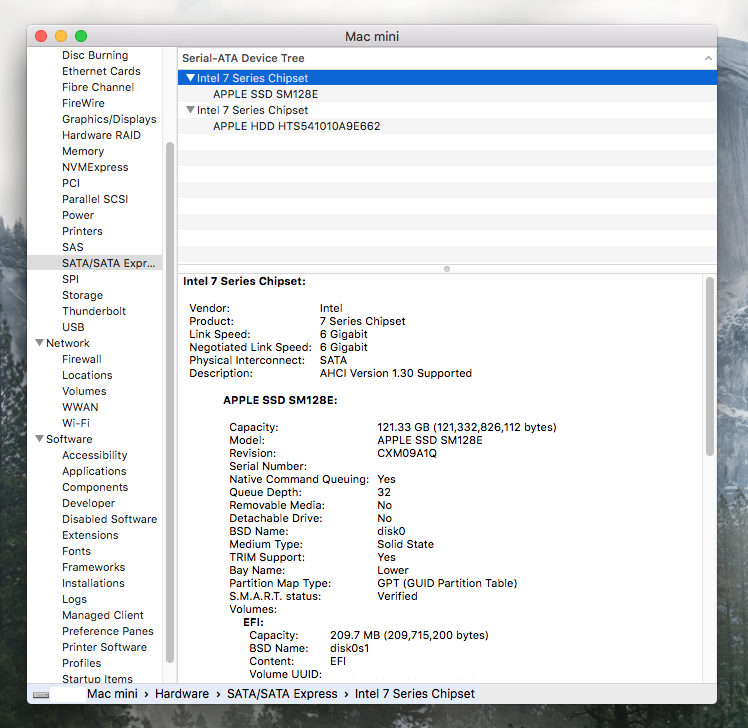748x728 pixels.
Task: Open Applications list
Action: (x=94, y=471)
